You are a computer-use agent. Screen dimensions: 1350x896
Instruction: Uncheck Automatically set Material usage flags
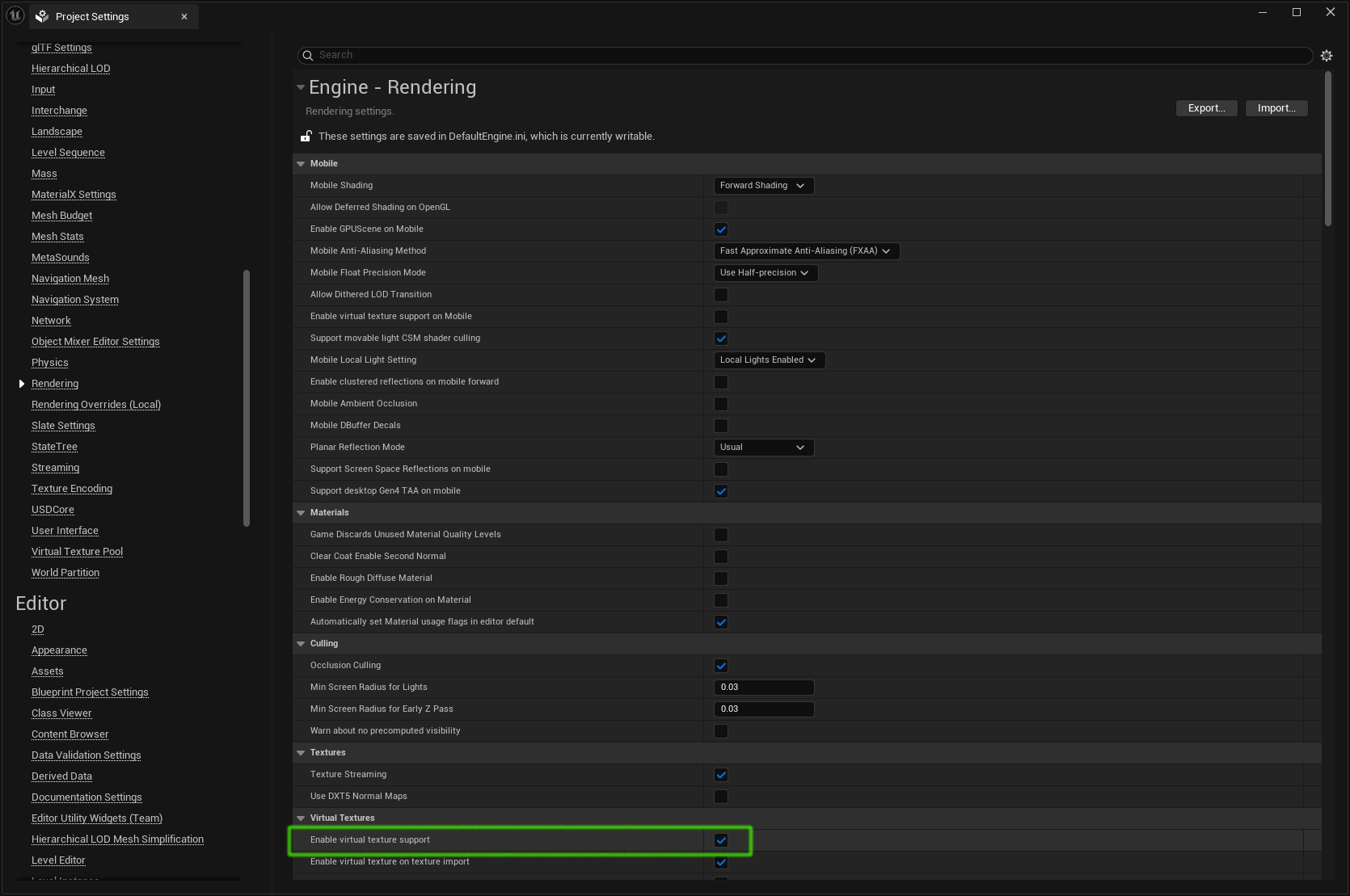(721, 622)
